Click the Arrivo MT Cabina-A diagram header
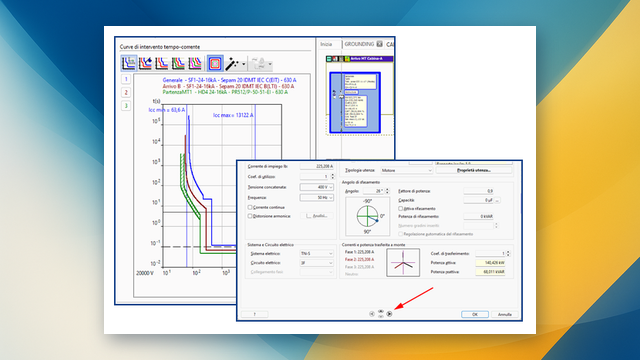This screenshot has width=640, height=360. coord(360,59)
